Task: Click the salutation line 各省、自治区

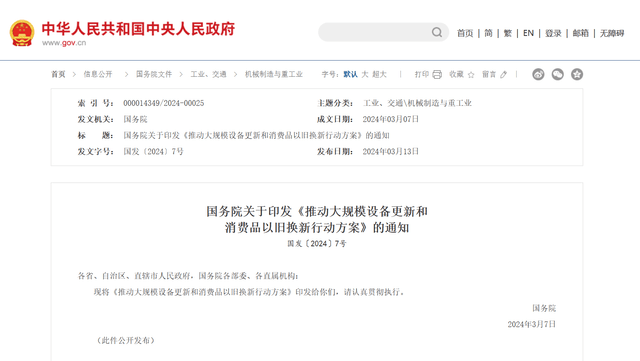Action: [x=188, y=276]
